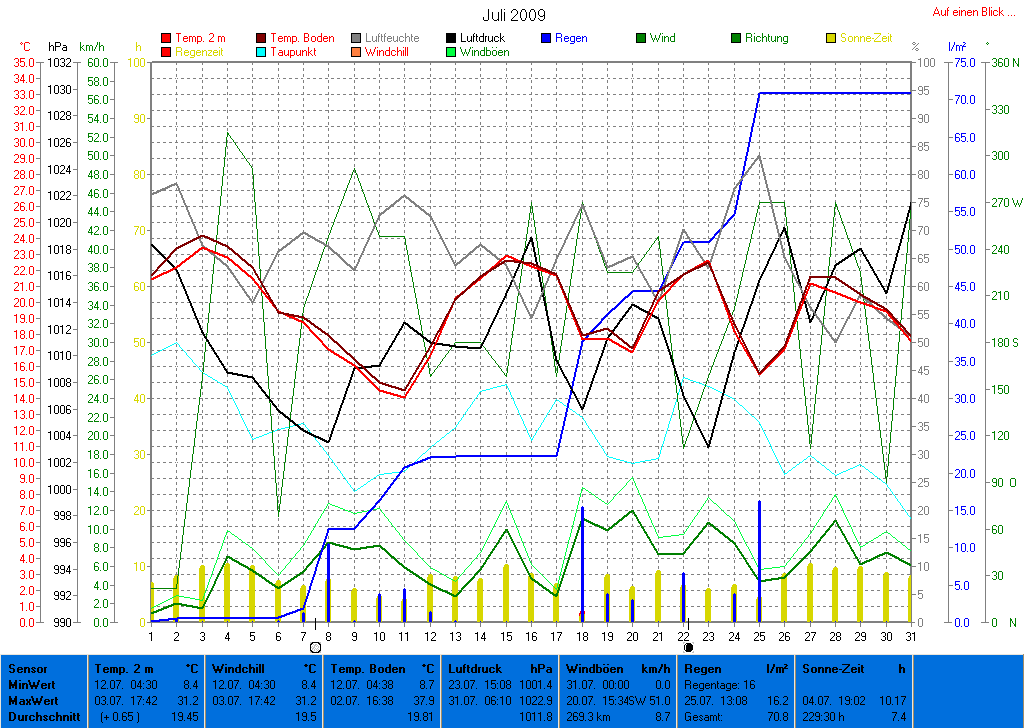Screen dimensions: 1024x728
Task: Click the orange Windchill legend square
Action: (x=357, y=51)
